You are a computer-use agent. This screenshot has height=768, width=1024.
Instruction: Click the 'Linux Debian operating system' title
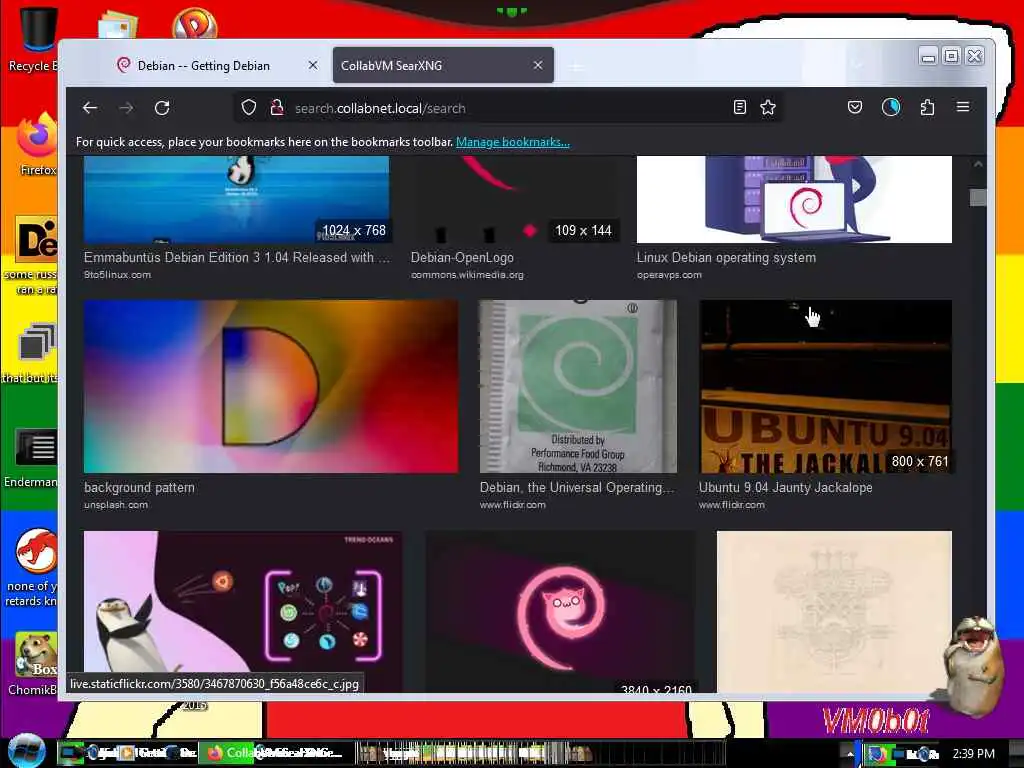[x=726, y=257]
